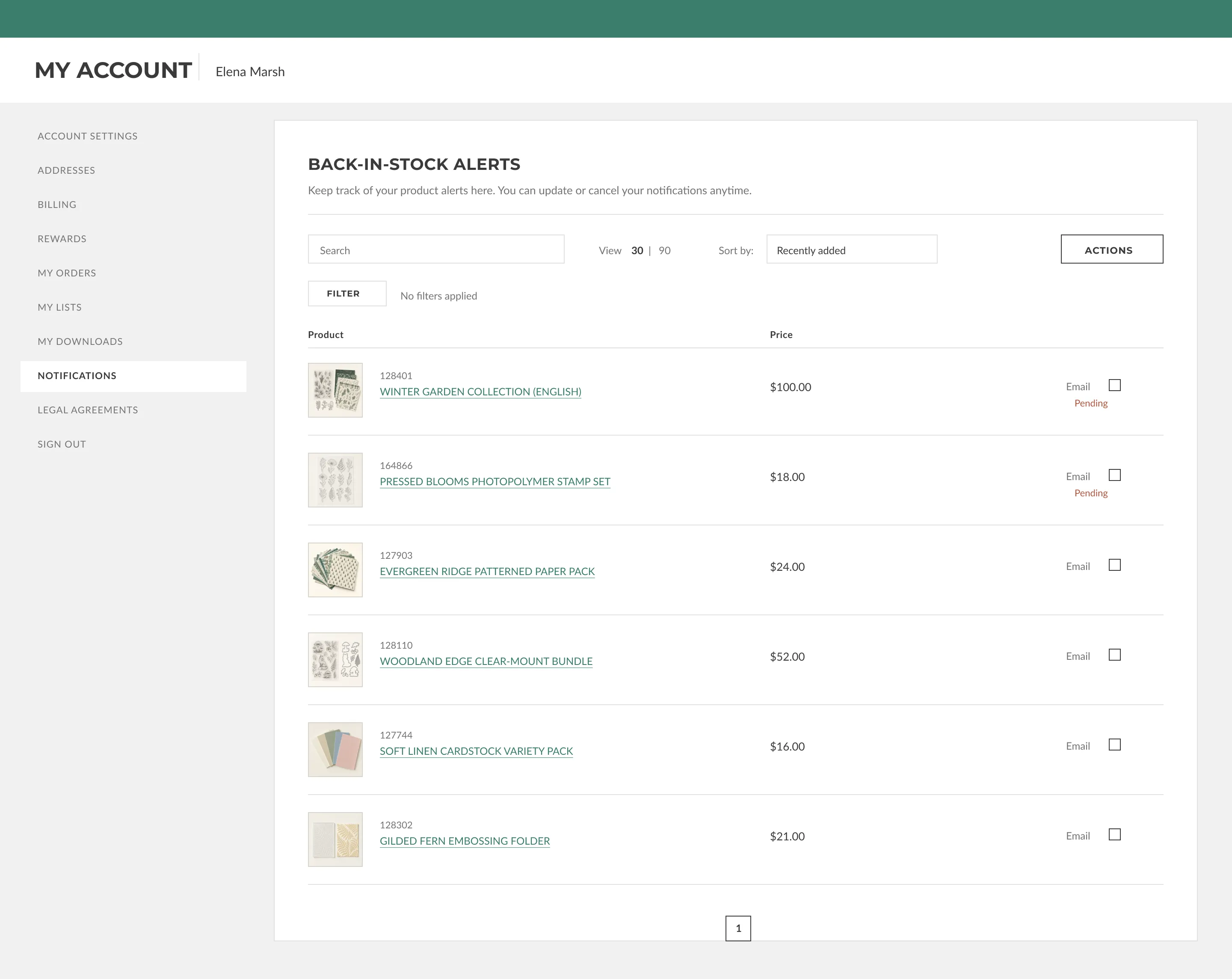Open the Sort by Recently added dropdown
The height and width of the screenshot is (979, 1232).
(x=851, y=249)
